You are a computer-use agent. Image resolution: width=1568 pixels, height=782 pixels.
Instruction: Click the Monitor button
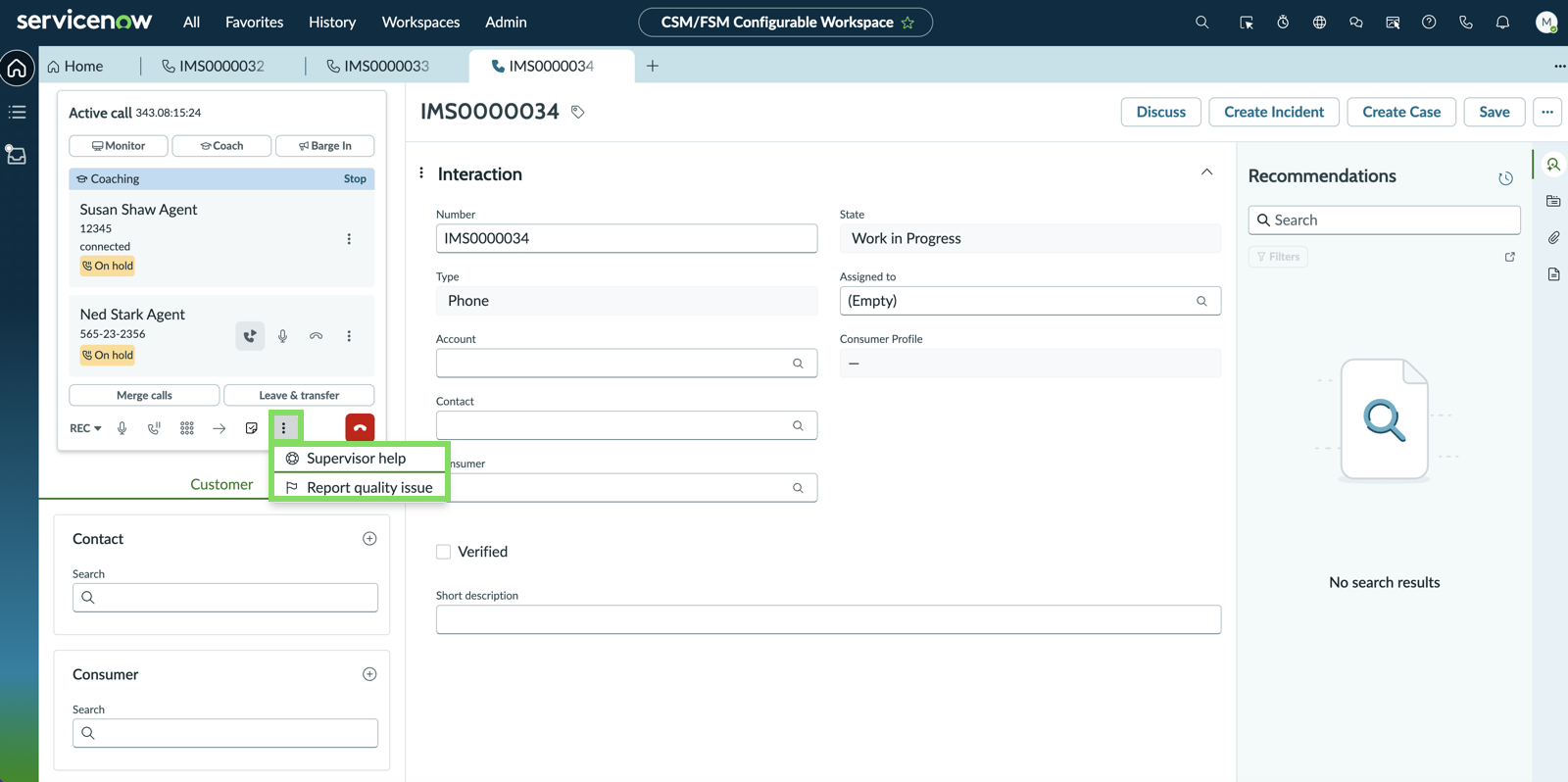point(119,146)
